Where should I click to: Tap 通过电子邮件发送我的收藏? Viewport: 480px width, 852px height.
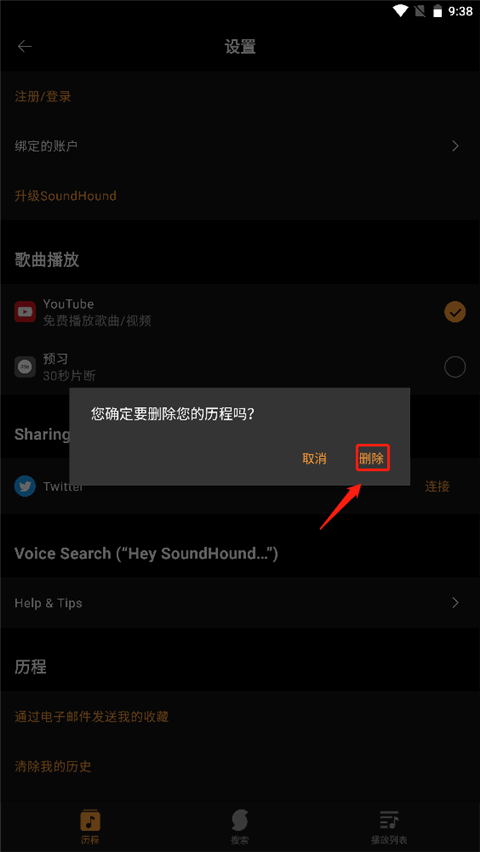point(91,717)
